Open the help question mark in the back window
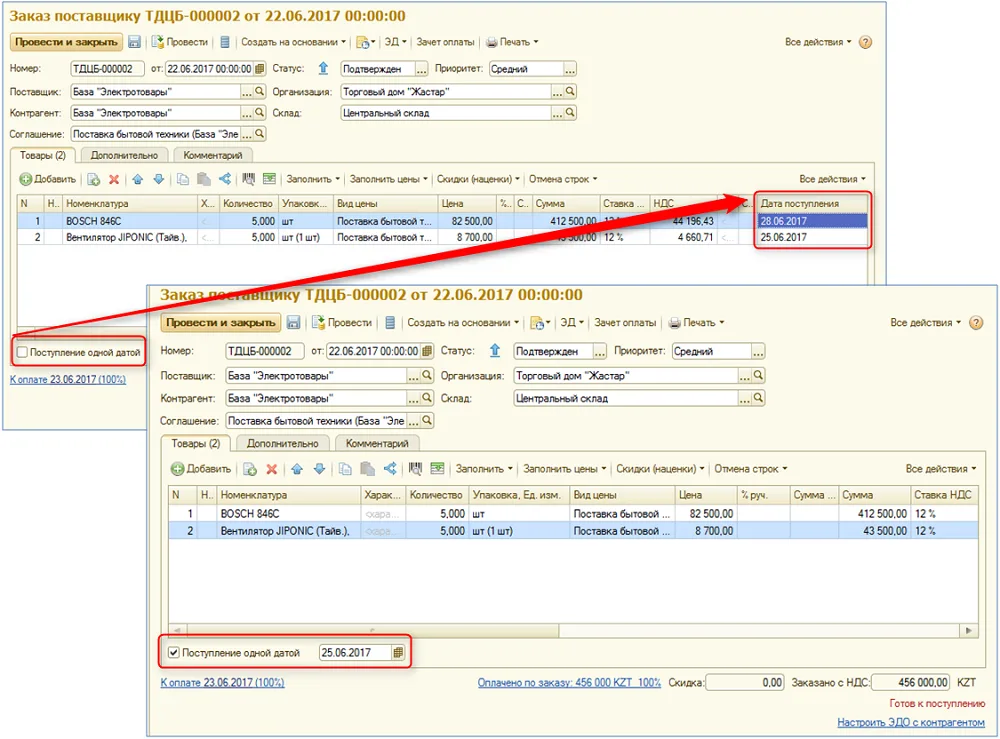The height and width of the screenshot is (739, 1000). coord(865,42)
